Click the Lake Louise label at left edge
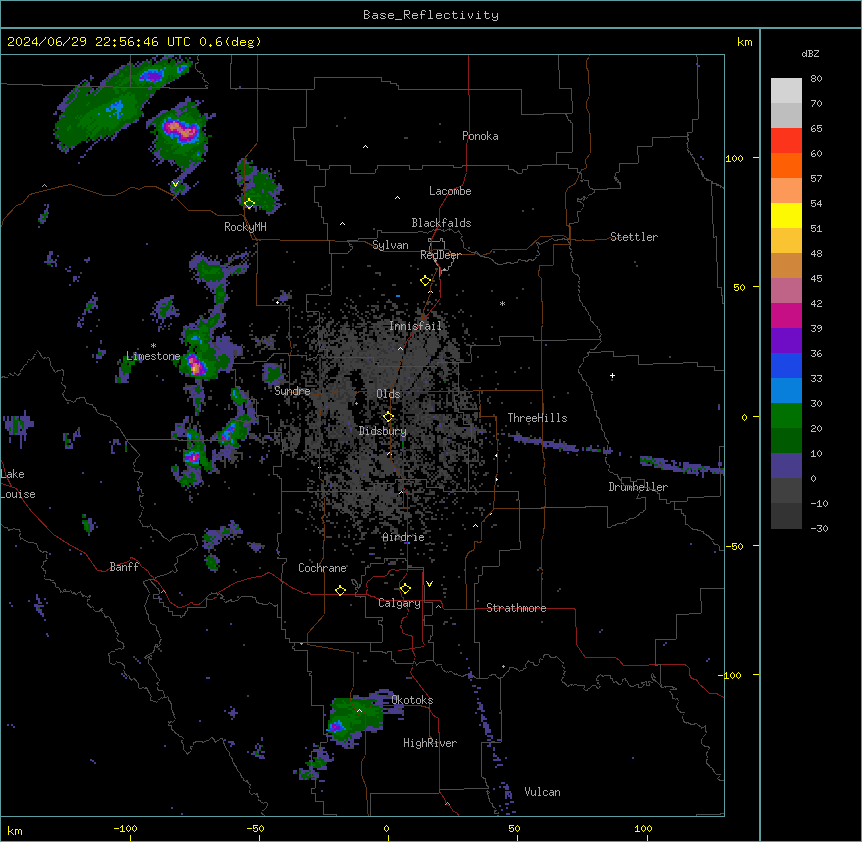The height and width of the screenshot is (842, 862). click(x=16, y=484)
